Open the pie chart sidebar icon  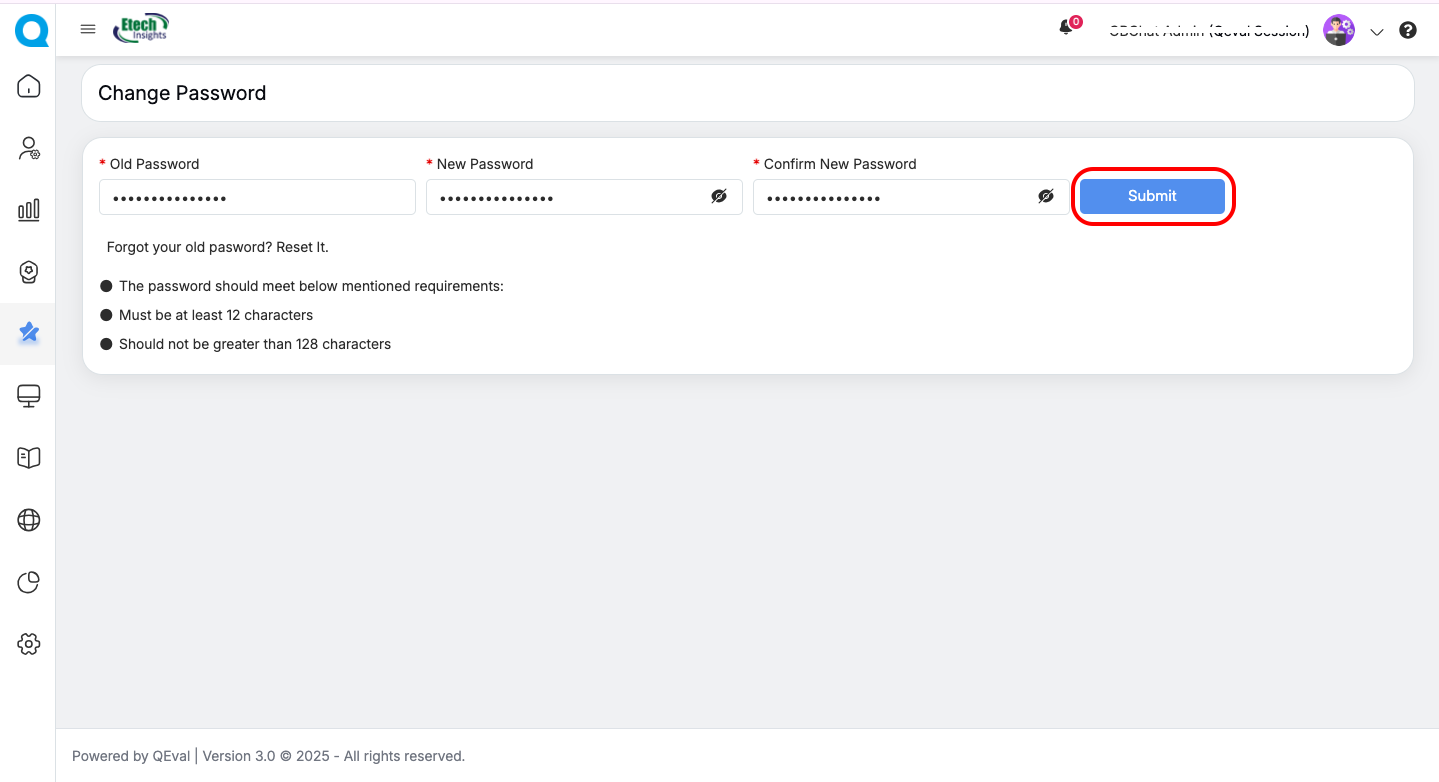29,582
